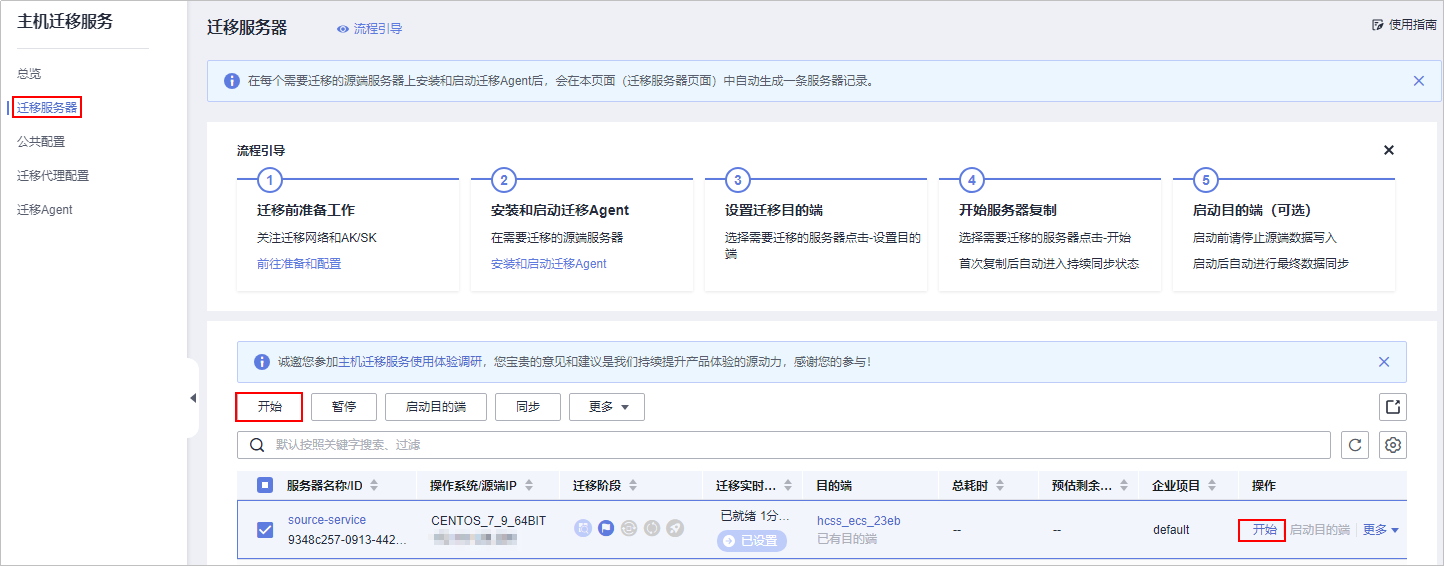The width and height of the screenshot is (1444, 566).
Task: Go to 总览 in sidebar
Action: tap(29, 74)
